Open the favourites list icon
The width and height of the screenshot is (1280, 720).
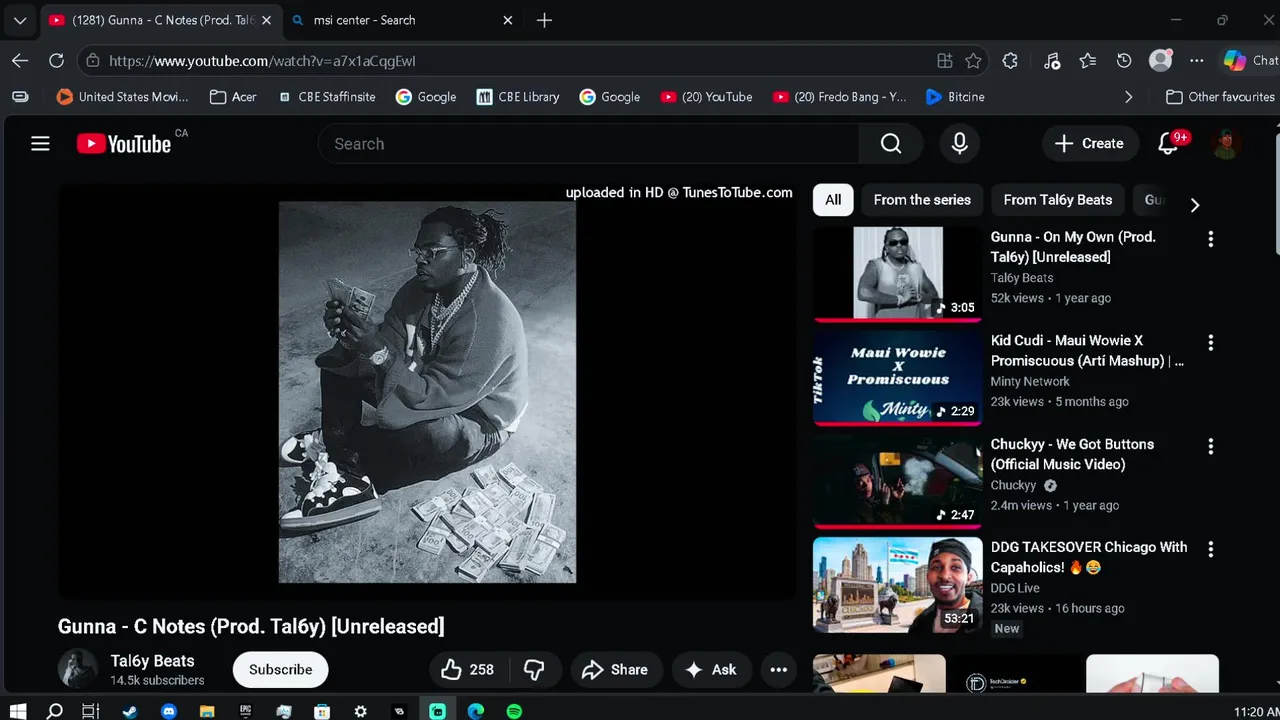click(1088, 61)
